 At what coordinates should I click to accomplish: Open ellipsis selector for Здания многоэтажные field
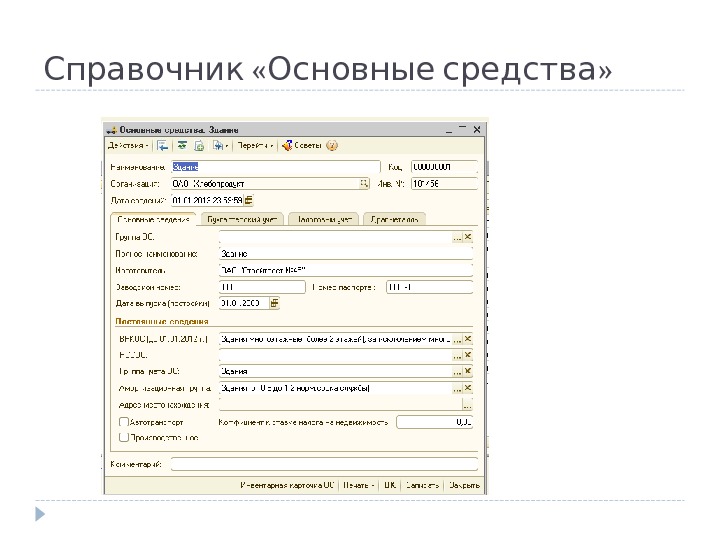click(457, 339)
